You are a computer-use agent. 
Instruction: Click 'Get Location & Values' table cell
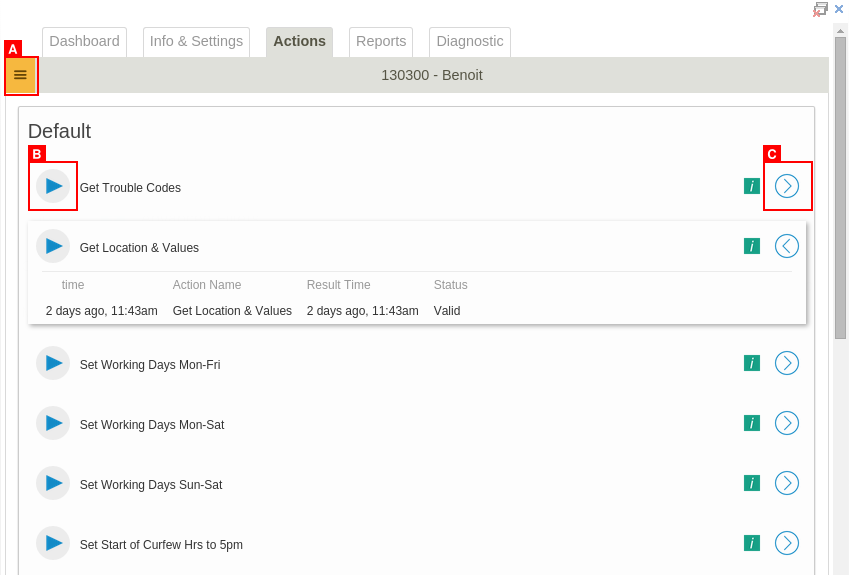coord(232,311)
